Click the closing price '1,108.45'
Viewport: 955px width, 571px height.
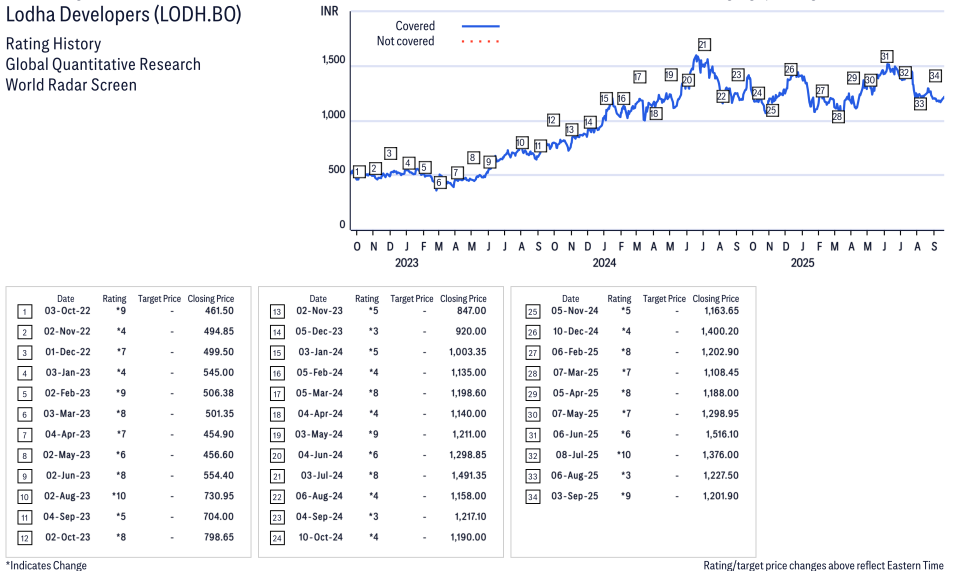tap(721, 373)
